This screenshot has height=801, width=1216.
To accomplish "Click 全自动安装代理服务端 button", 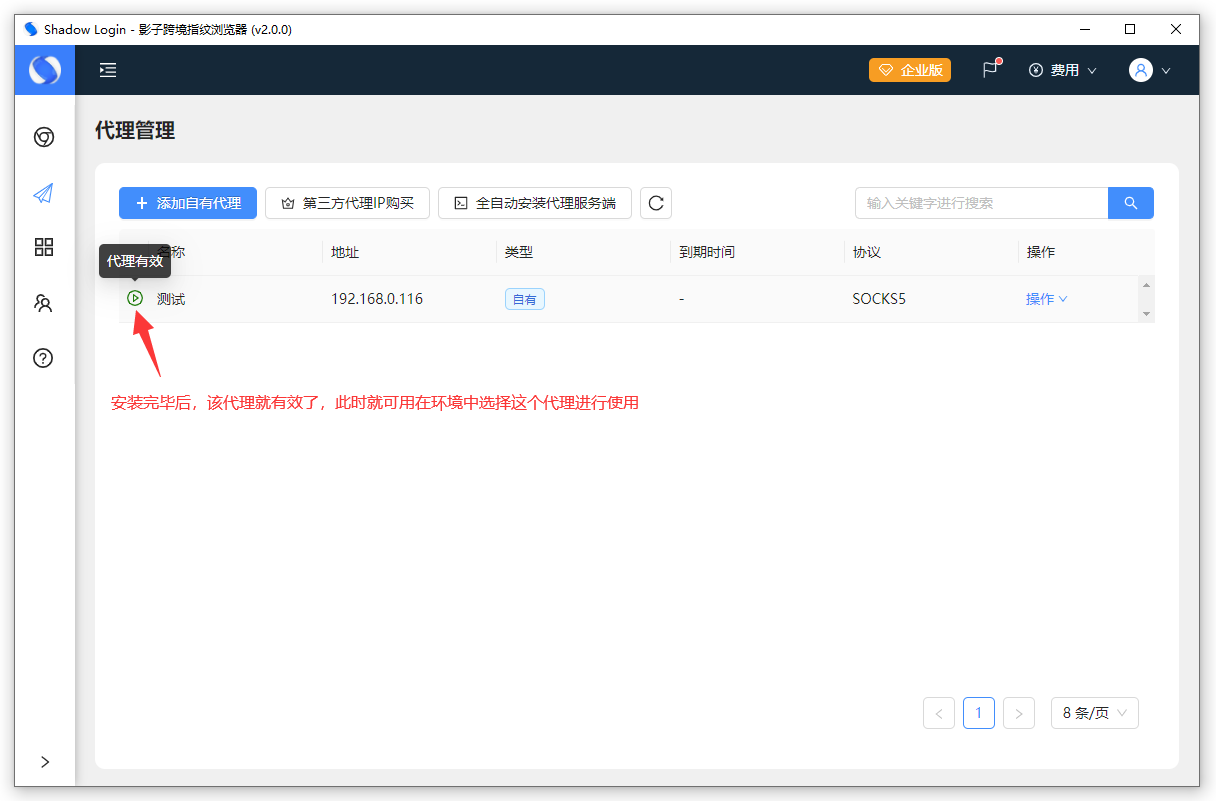I will click(x=535, y=203).
